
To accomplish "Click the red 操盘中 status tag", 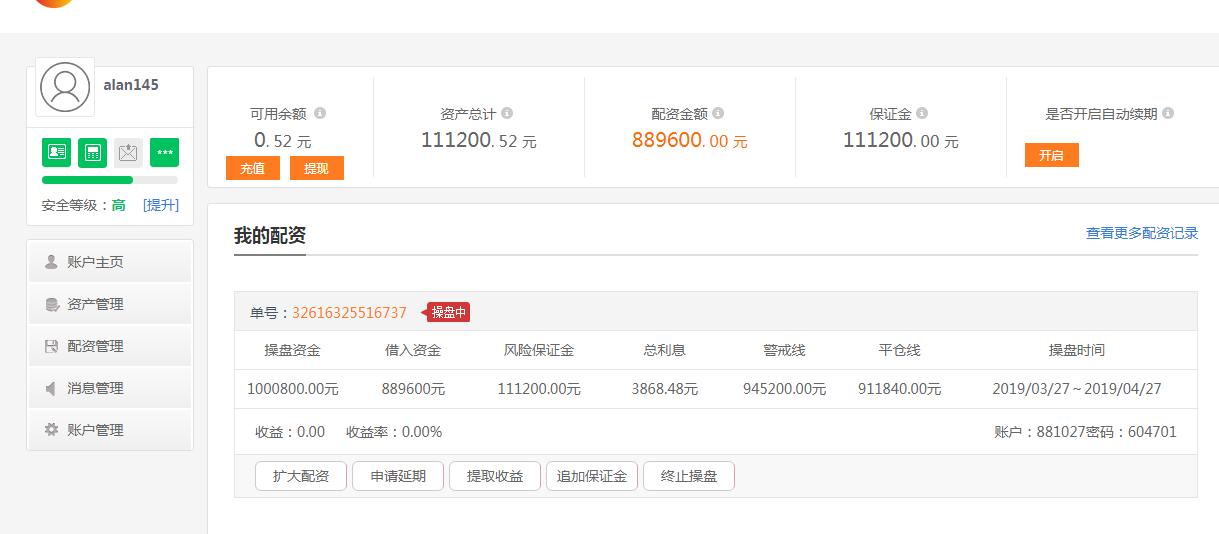I will 448,312.
